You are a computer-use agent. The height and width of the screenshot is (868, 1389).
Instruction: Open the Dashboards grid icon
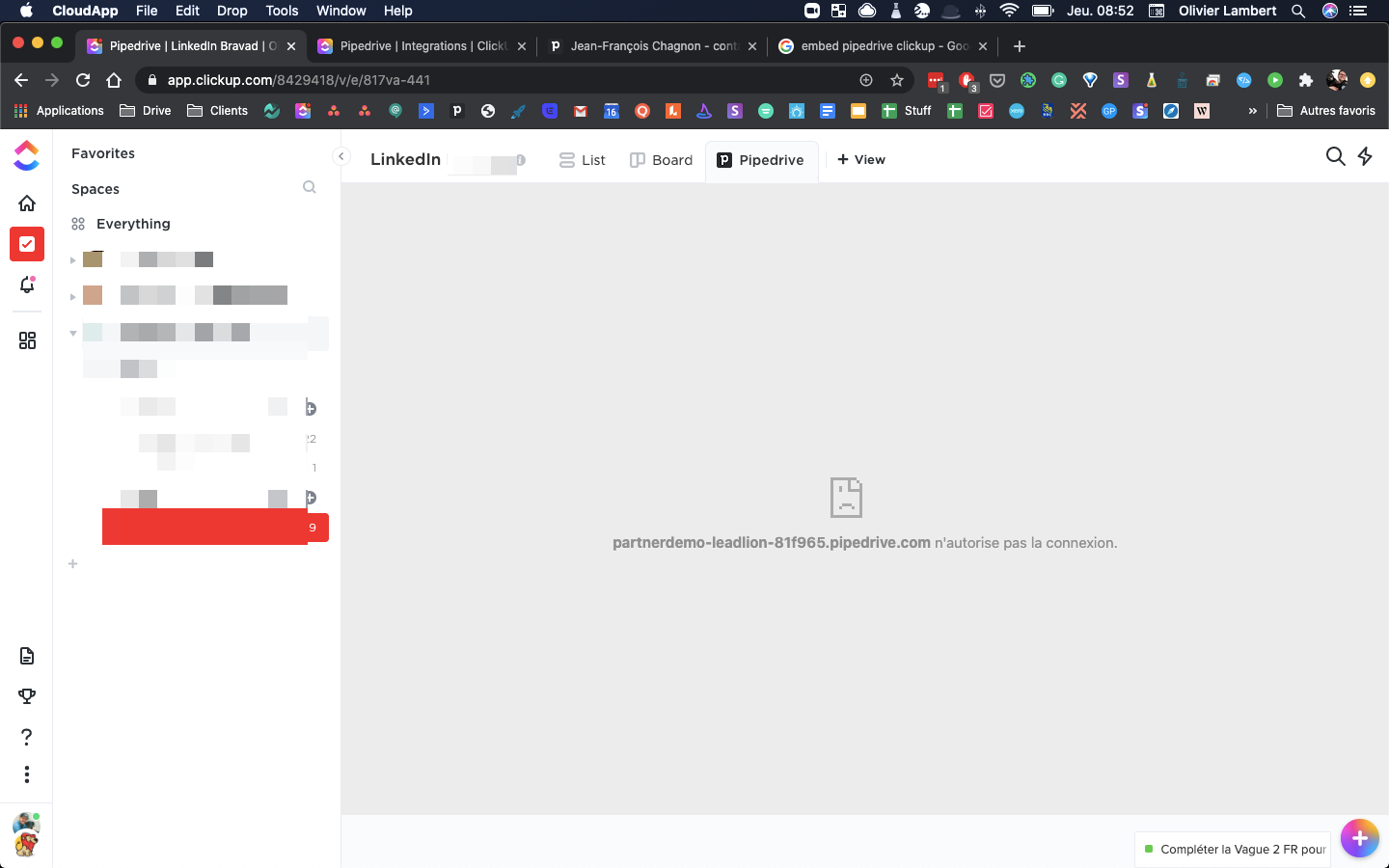coord(27,340)
